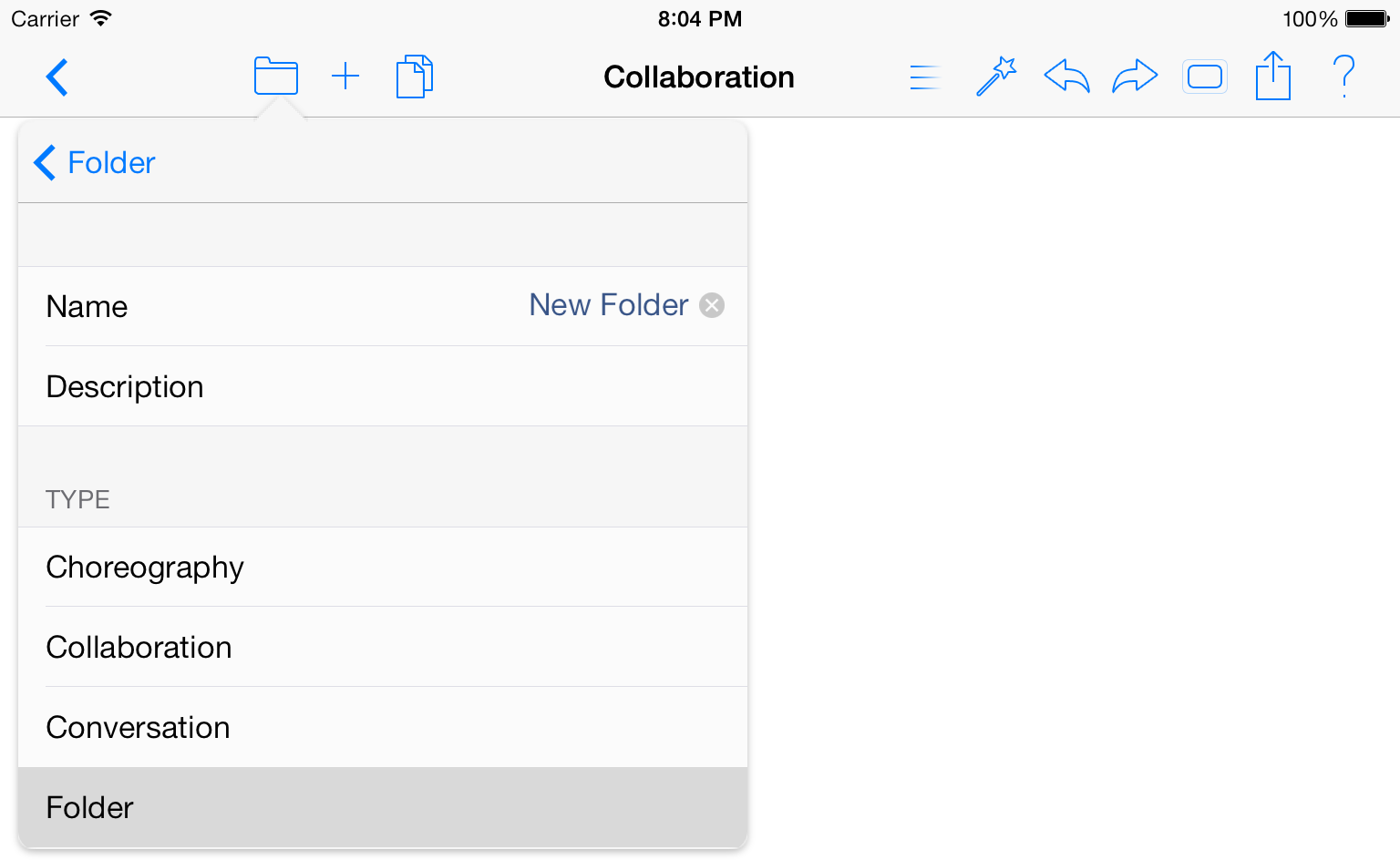Choose Collaboration type option

[383, 647]
